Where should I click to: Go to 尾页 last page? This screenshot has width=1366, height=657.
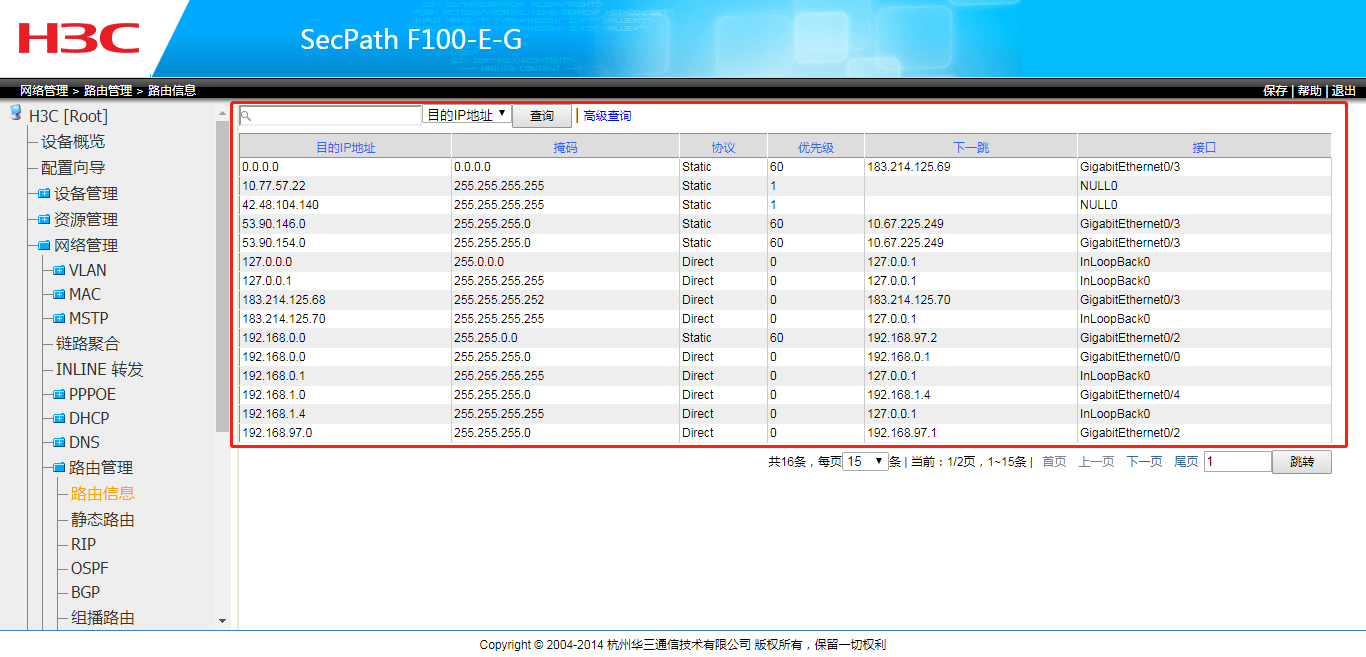[x=1186, y=462]
